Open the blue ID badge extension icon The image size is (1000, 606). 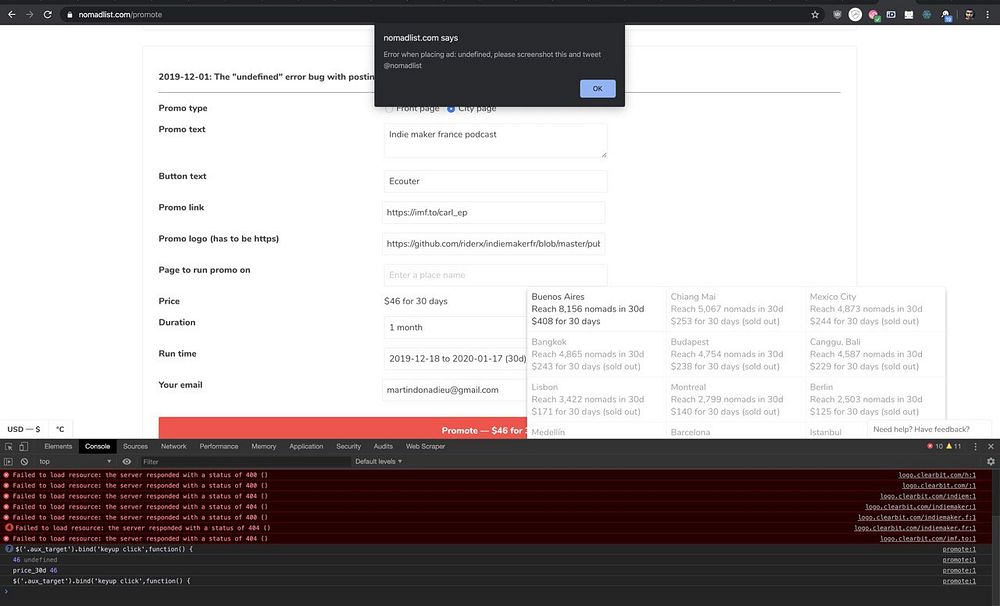click(x=891, y=14)
